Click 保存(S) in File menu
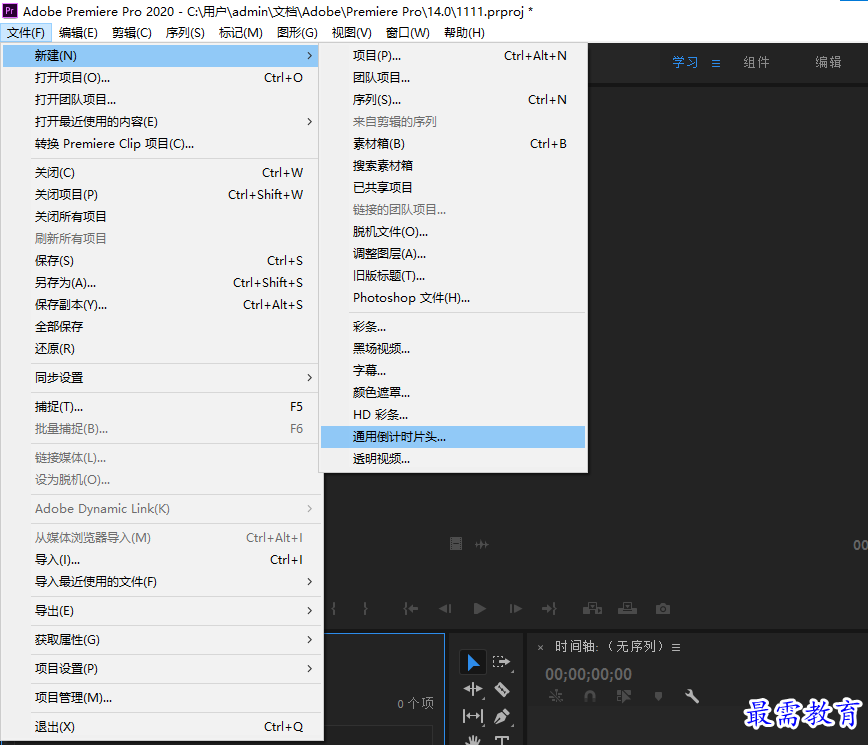 pos(161,261)
